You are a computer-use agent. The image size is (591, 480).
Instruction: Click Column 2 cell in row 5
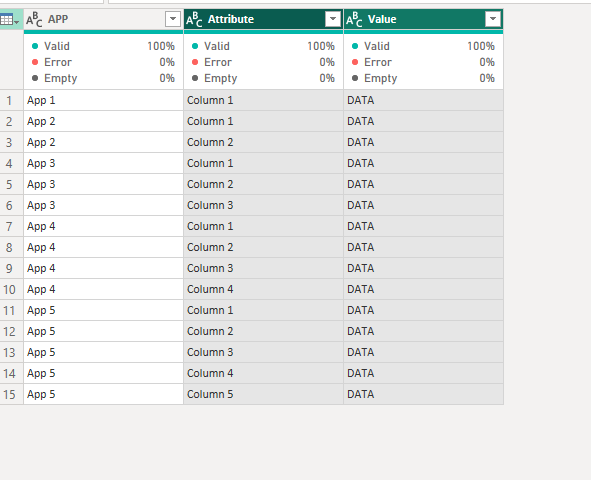[x=263, y=184]
